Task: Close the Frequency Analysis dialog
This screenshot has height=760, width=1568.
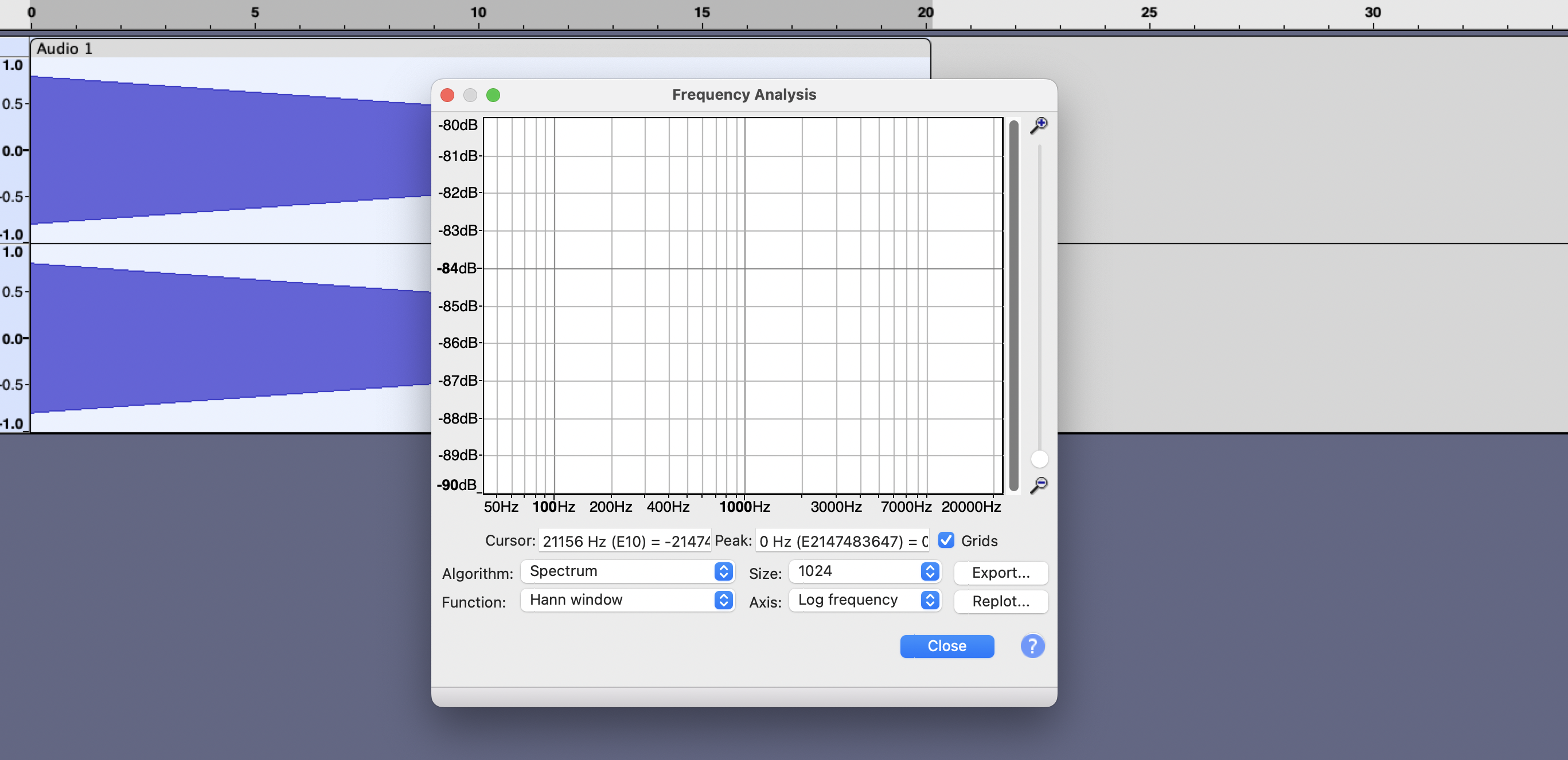Action: 946,646
